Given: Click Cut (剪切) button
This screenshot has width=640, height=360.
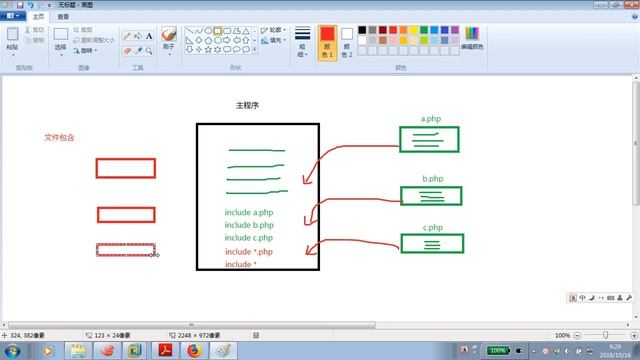Looking at the screenshot, I should click(x=34, y=30).
